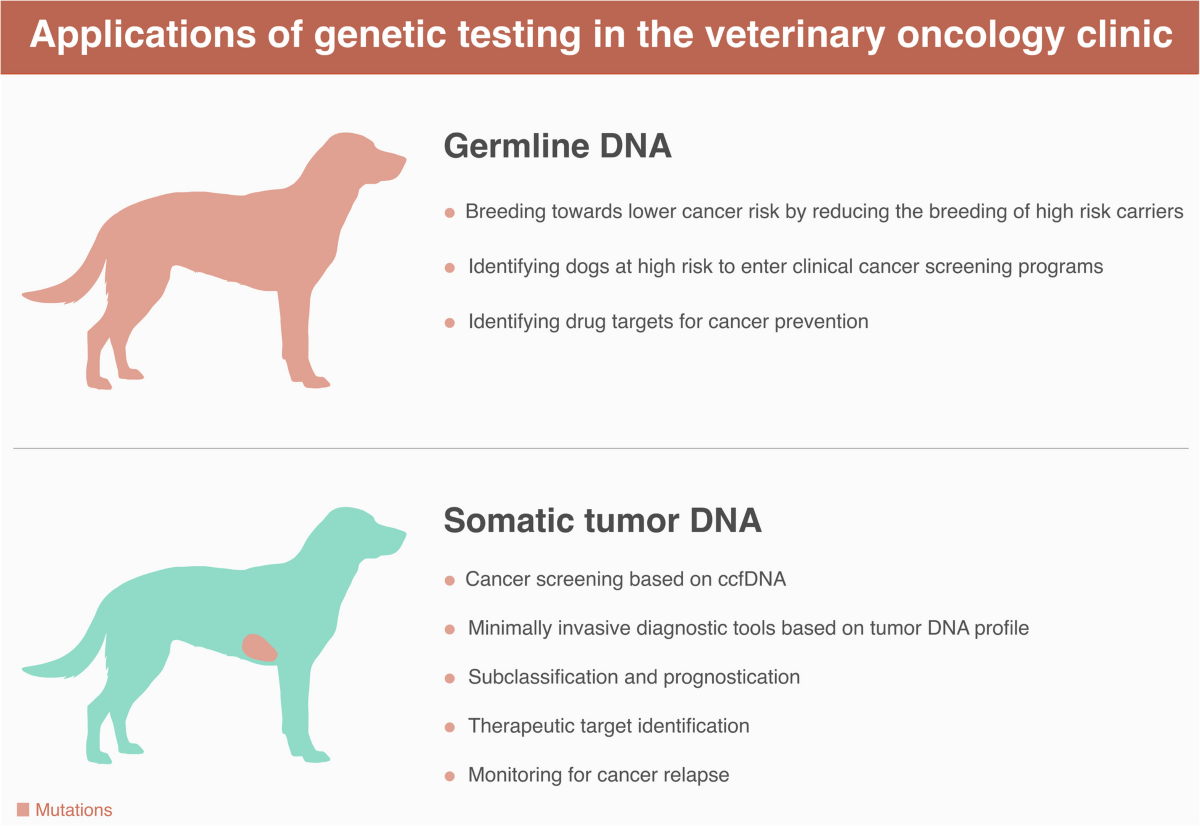
Task: Click bullet dot beside 'Cancer screening based on ccfDNA'
Action: point(450,581)
